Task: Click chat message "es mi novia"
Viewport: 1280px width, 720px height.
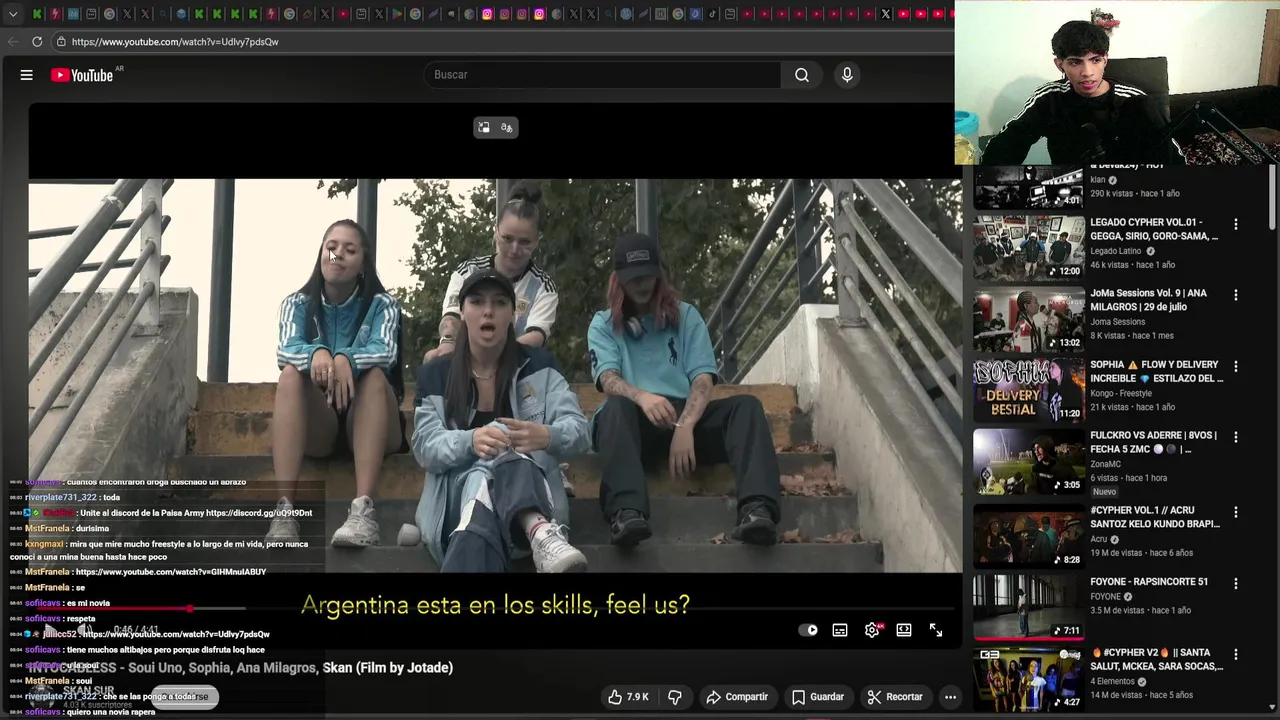Action: pyautogui.click(x=87, y=603)
